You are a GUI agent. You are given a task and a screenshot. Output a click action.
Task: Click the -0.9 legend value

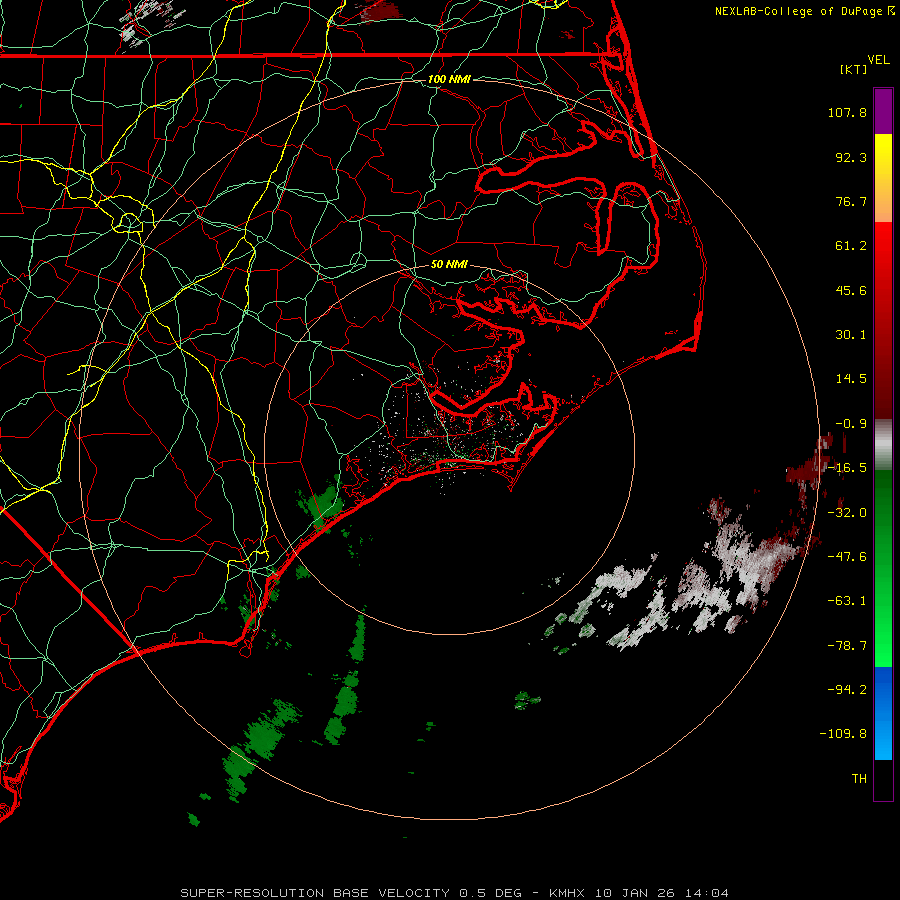point(851,424)
